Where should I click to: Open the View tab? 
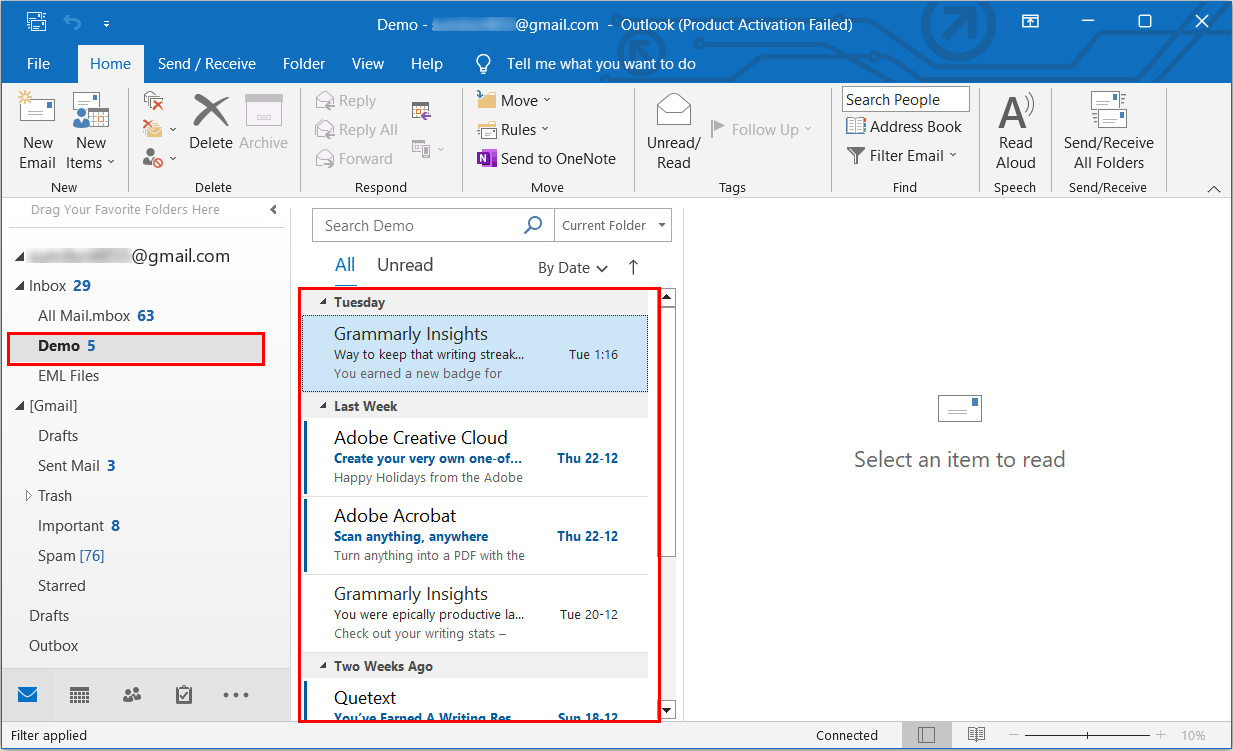(x=368, y=63)
